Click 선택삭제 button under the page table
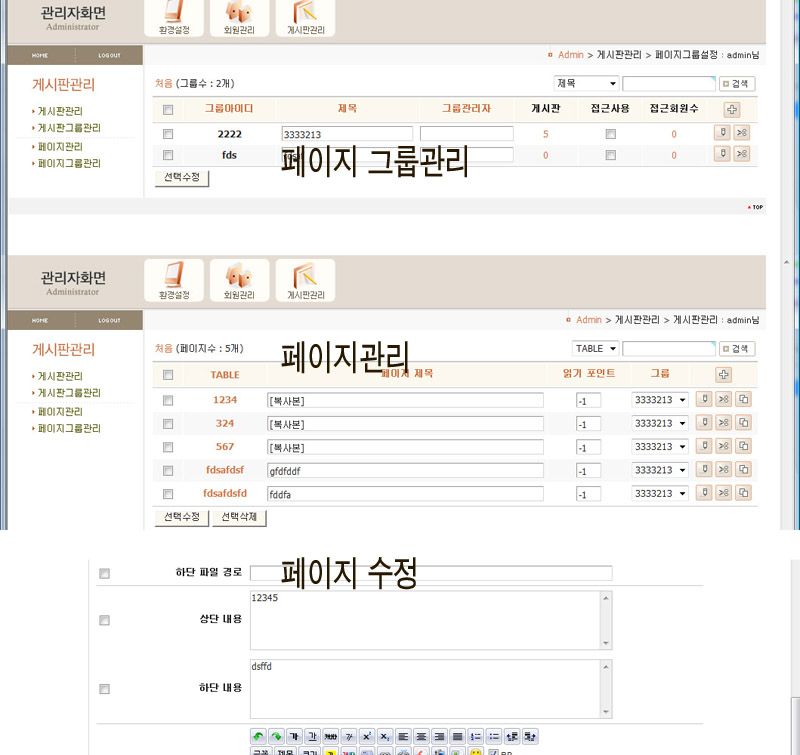Viewport: 800px width, 755px height. tap(239, 518)
